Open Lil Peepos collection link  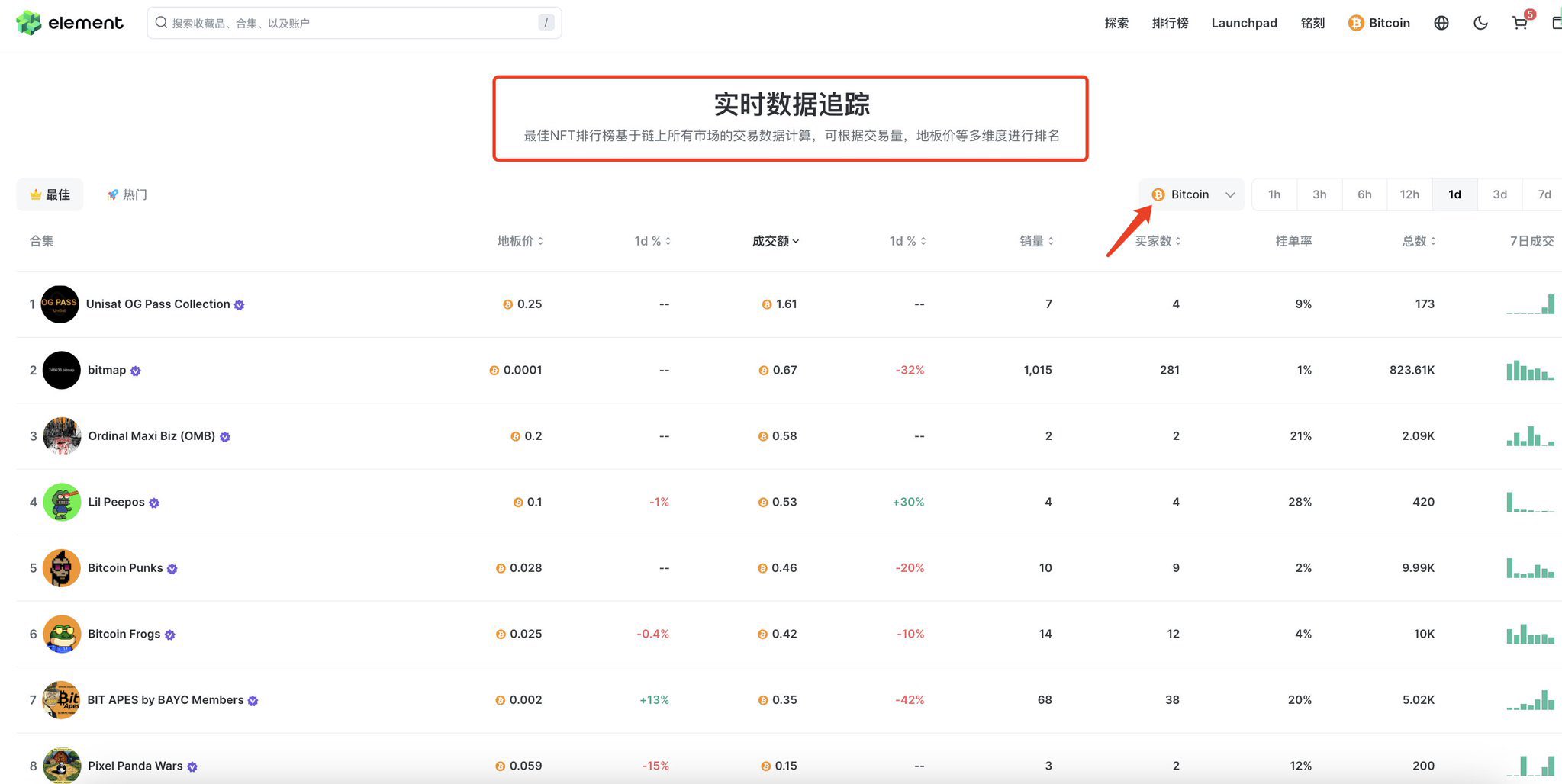coord(116,502)
